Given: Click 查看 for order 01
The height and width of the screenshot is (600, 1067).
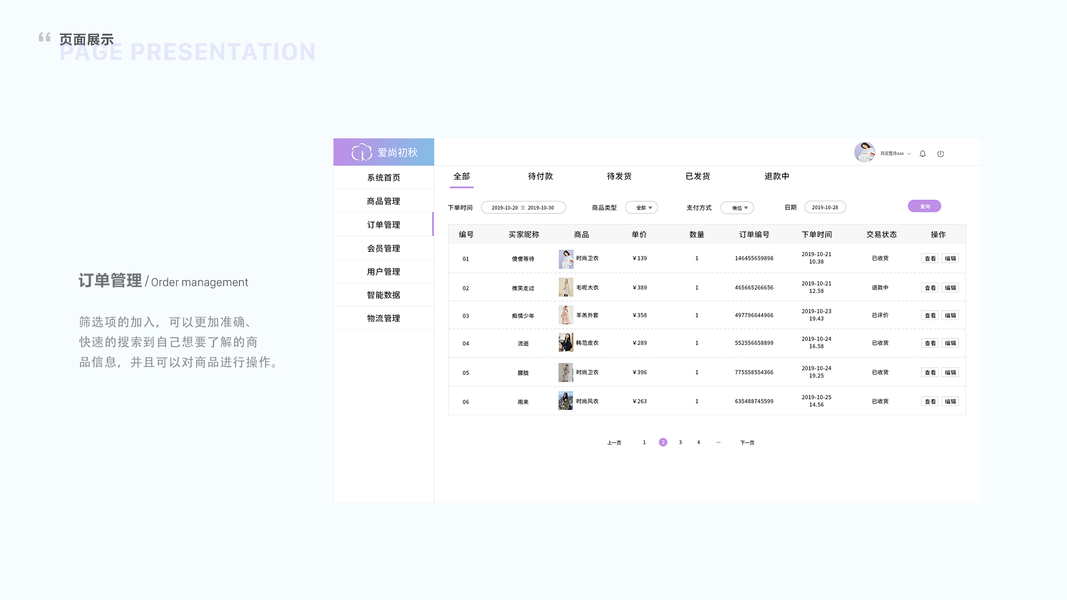Looking at the screenshot, I should pyautogui.click(x=930, y=259).
